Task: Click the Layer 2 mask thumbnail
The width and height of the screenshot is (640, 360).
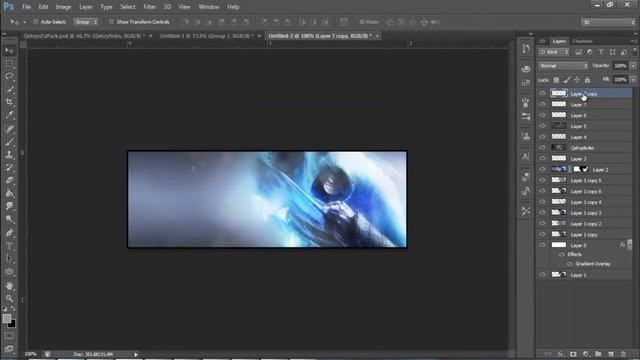Action: 580,169
